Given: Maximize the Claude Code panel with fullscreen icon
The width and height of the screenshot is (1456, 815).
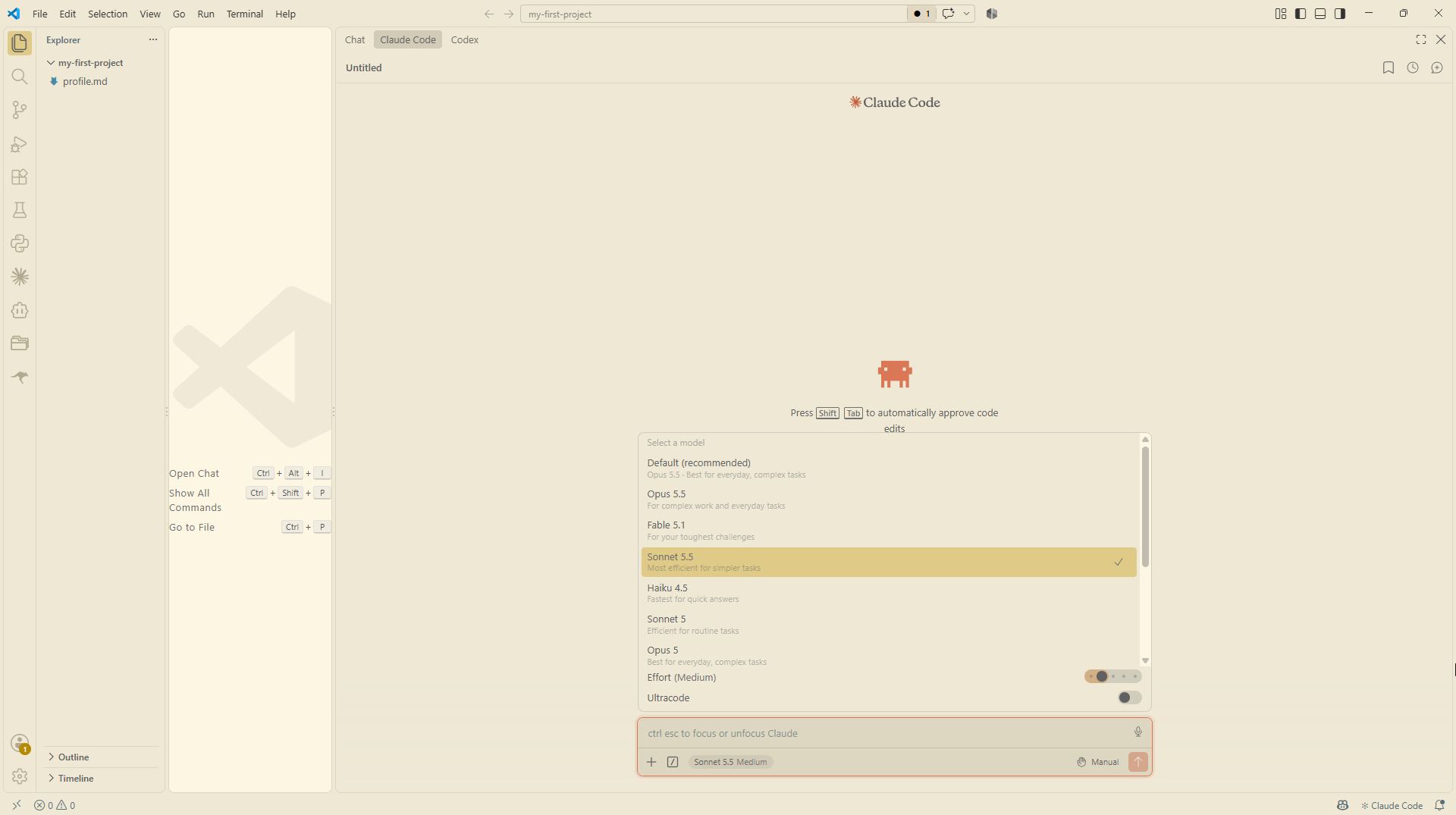Looking at the screenshot, I should click(x=1421, y=39).
